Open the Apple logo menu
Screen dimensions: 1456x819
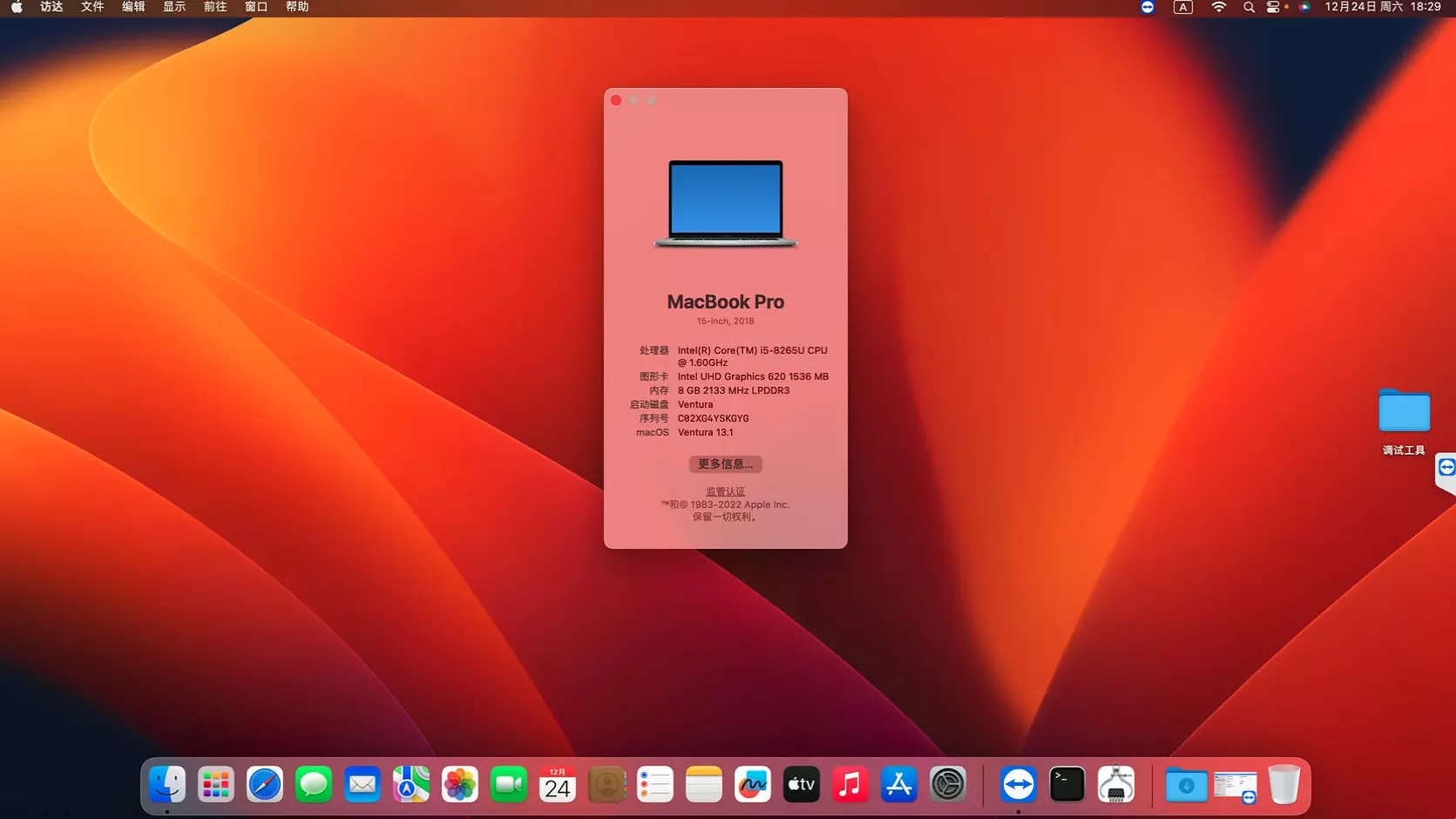17,7
